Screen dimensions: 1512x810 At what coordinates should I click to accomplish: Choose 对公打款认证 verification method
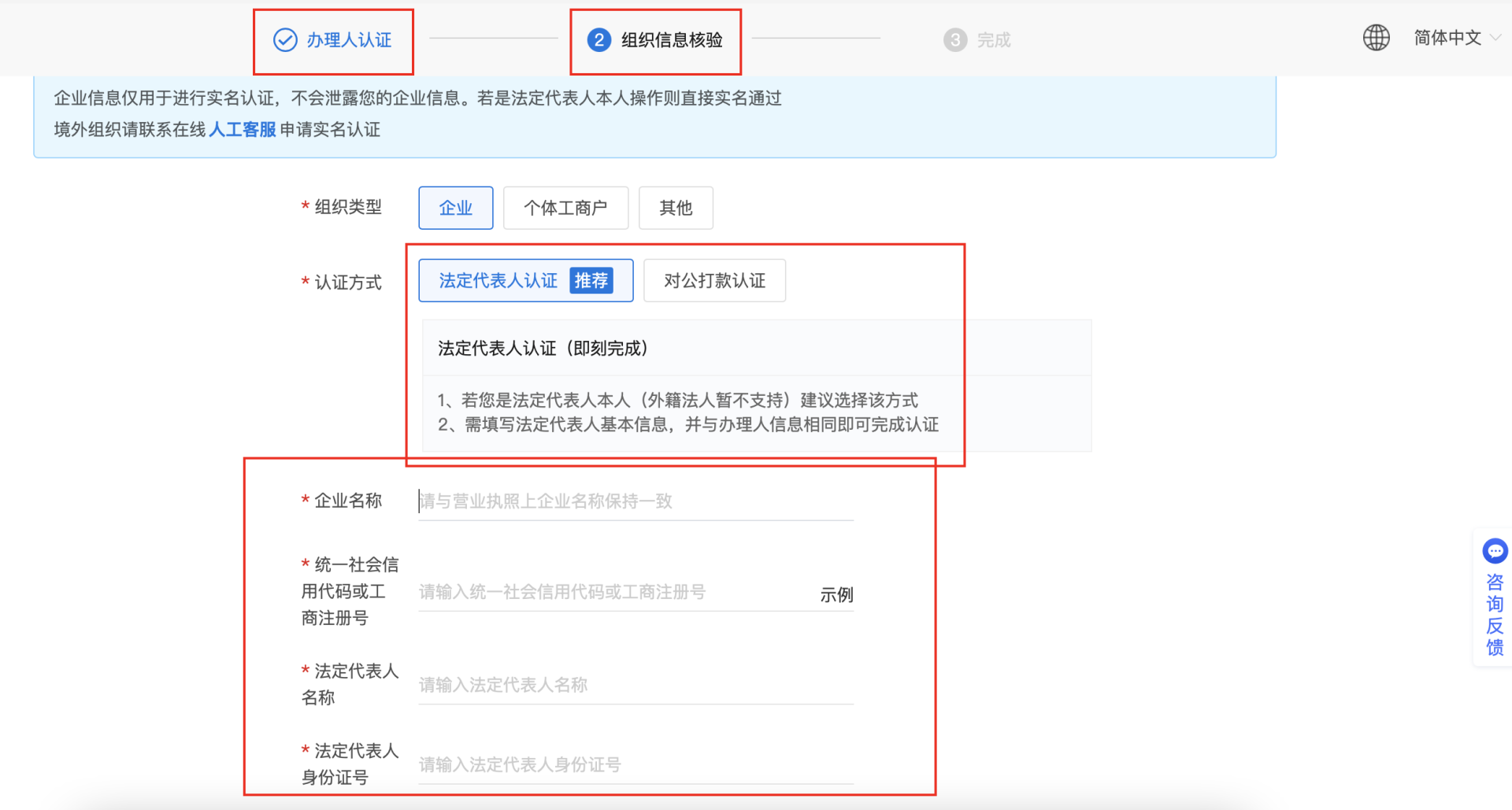[714, 281]
